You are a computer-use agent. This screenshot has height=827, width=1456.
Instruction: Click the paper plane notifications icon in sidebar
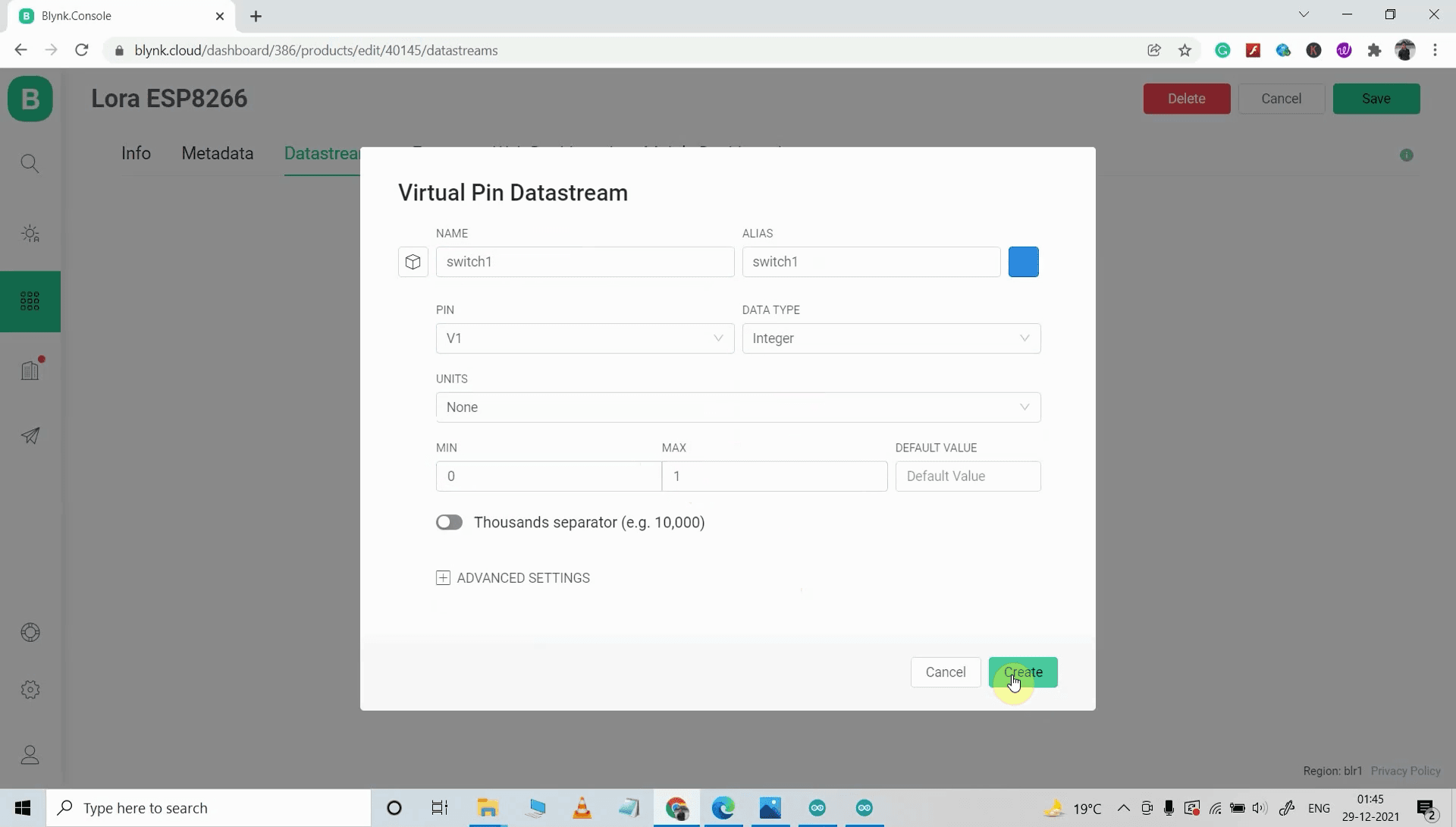[x=30, y=436]
